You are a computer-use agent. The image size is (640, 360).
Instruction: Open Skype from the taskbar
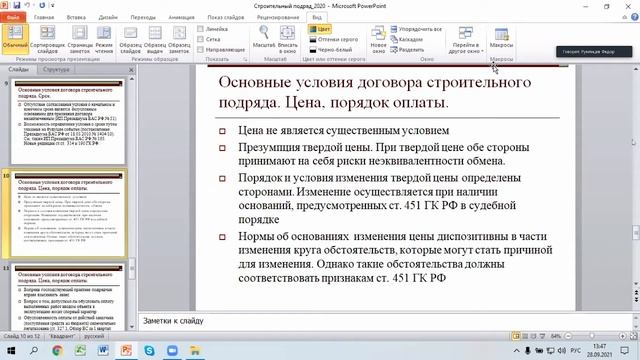point(149,351)
